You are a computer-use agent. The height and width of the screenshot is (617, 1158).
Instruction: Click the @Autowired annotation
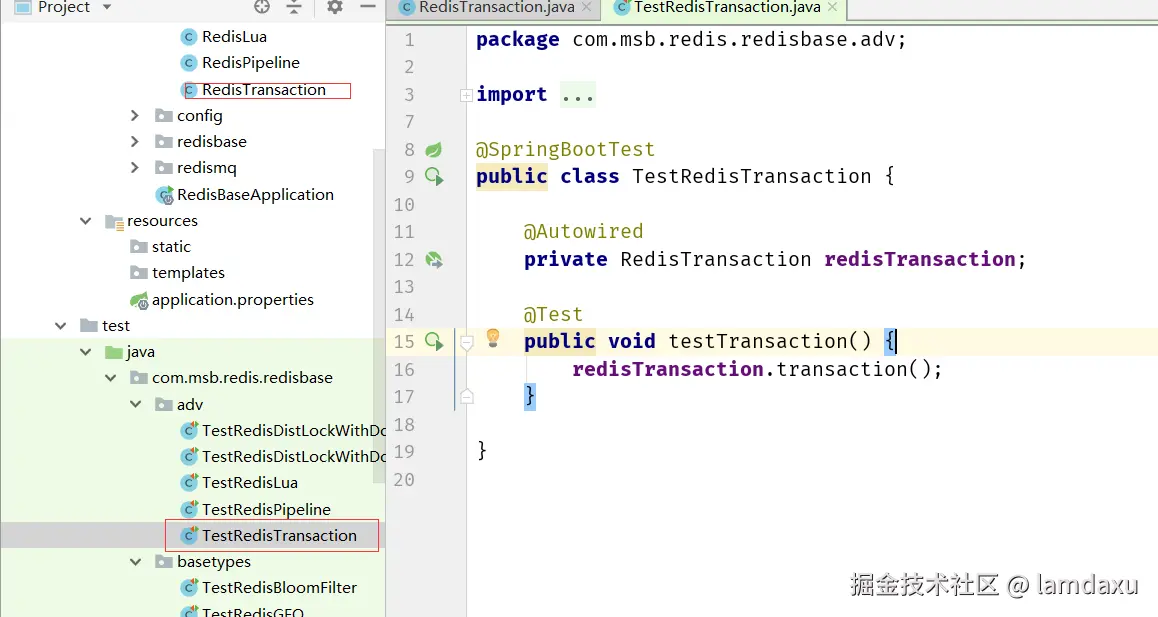(583, 231)
